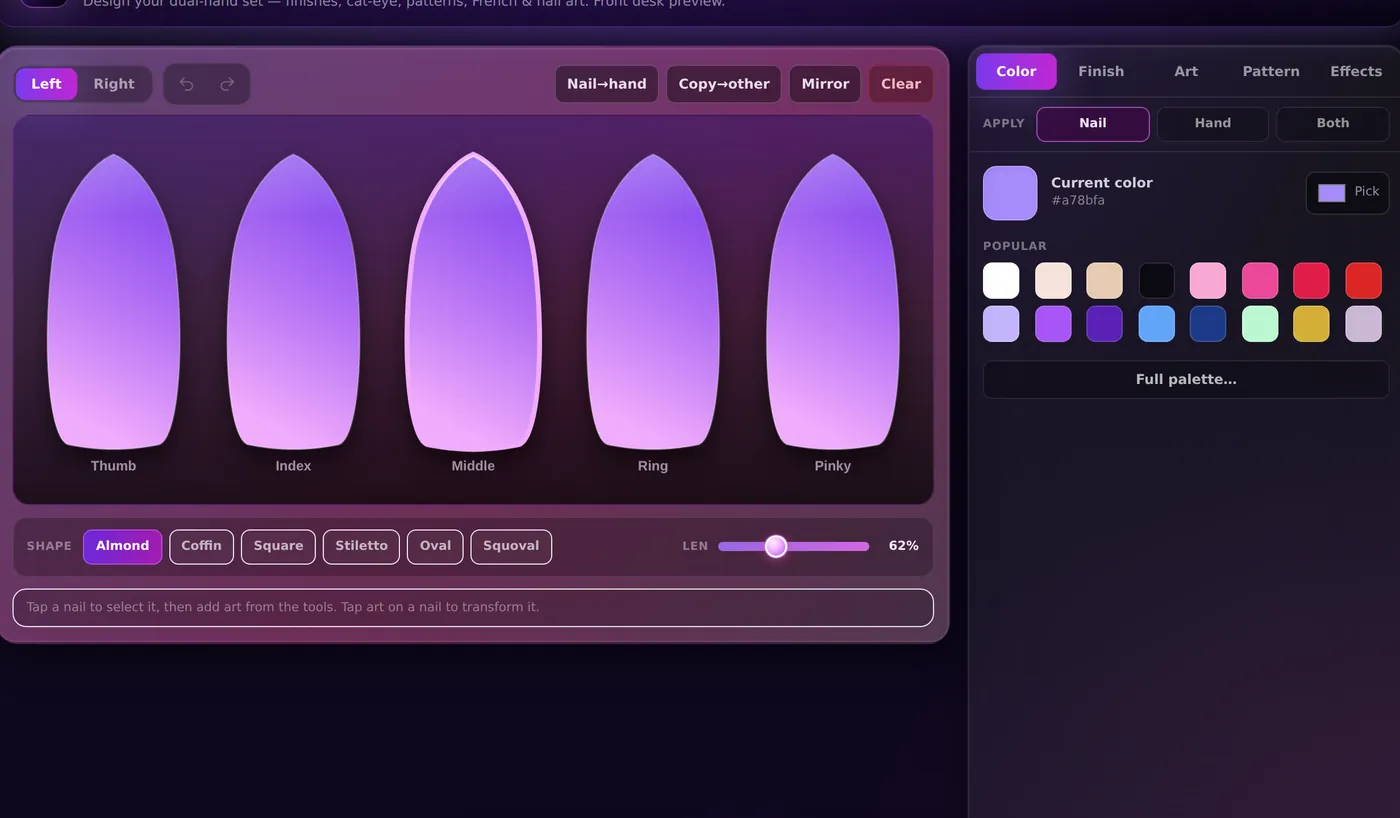This screenshot has width=1400, height=818.
Task: Pick the deep violet swatch
Action: pos(1105,324)
